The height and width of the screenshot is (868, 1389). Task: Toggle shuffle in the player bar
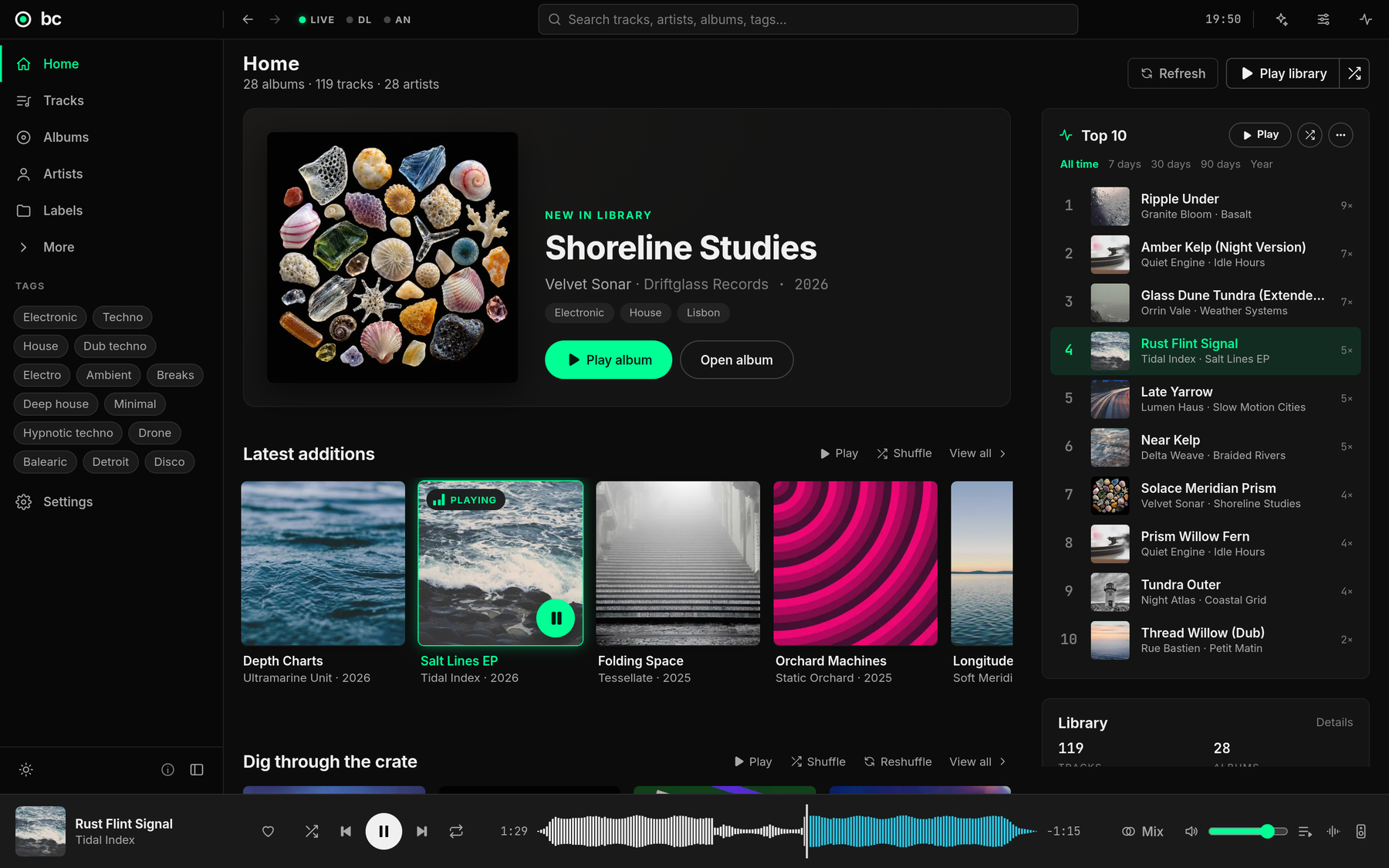pyautogui.click(x=312, y=831)
